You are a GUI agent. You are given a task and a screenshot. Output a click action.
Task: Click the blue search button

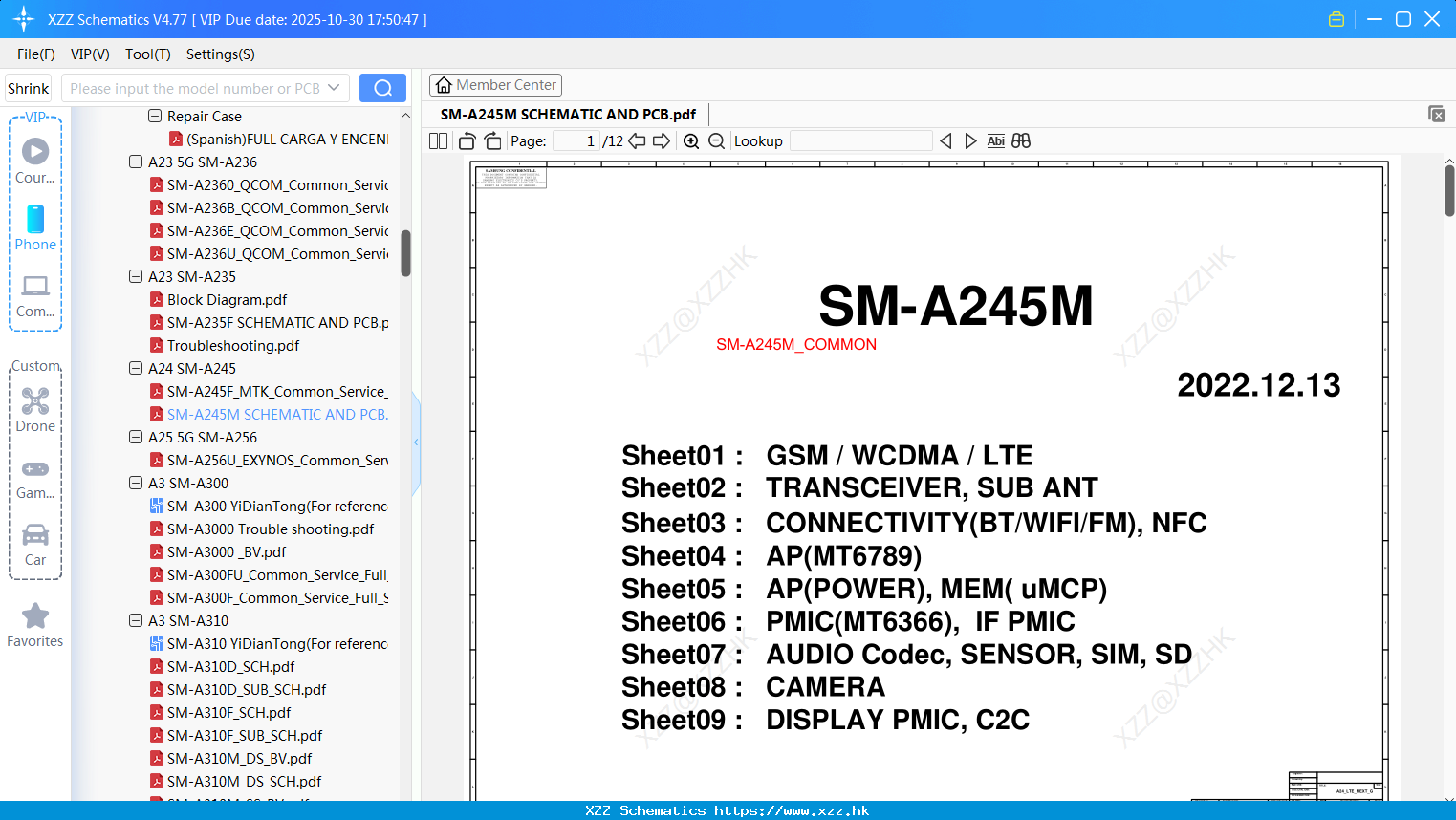coord(382,88)
